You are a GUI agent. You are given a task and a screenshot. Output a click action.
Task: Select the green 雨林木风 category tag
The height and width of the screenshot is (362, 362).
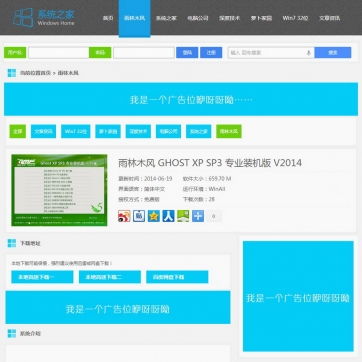pos(229,131)
